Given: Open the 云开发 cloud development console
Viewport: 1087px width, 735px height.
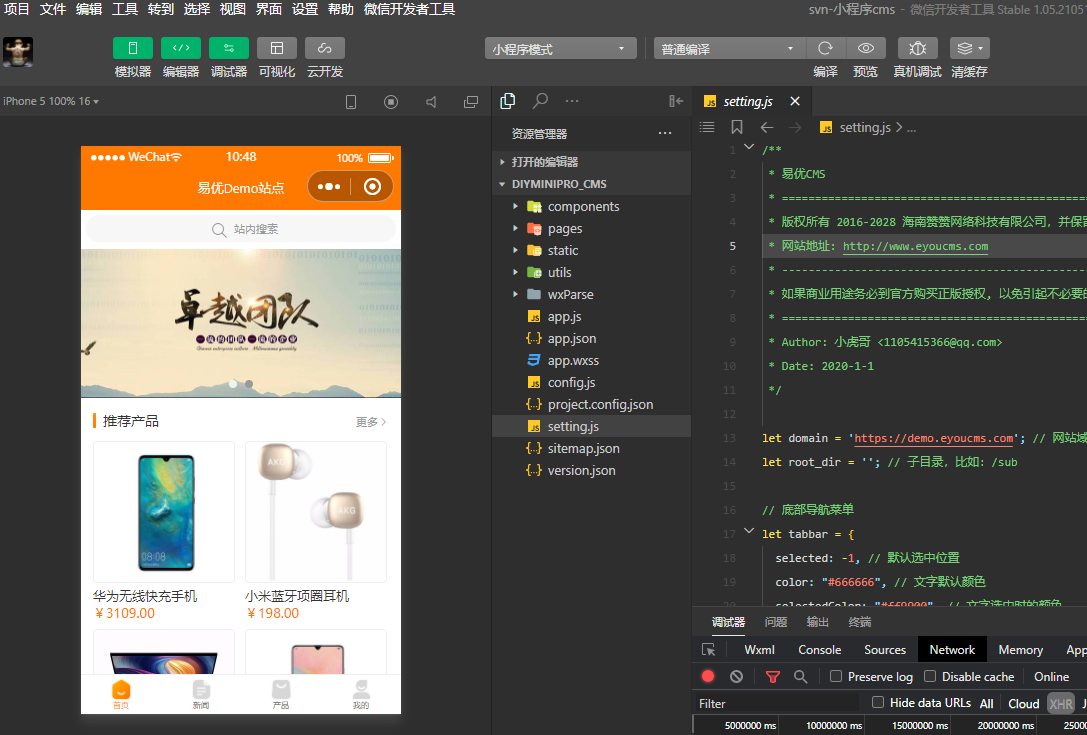Looking at the screenshot, I should pos(324,49).
